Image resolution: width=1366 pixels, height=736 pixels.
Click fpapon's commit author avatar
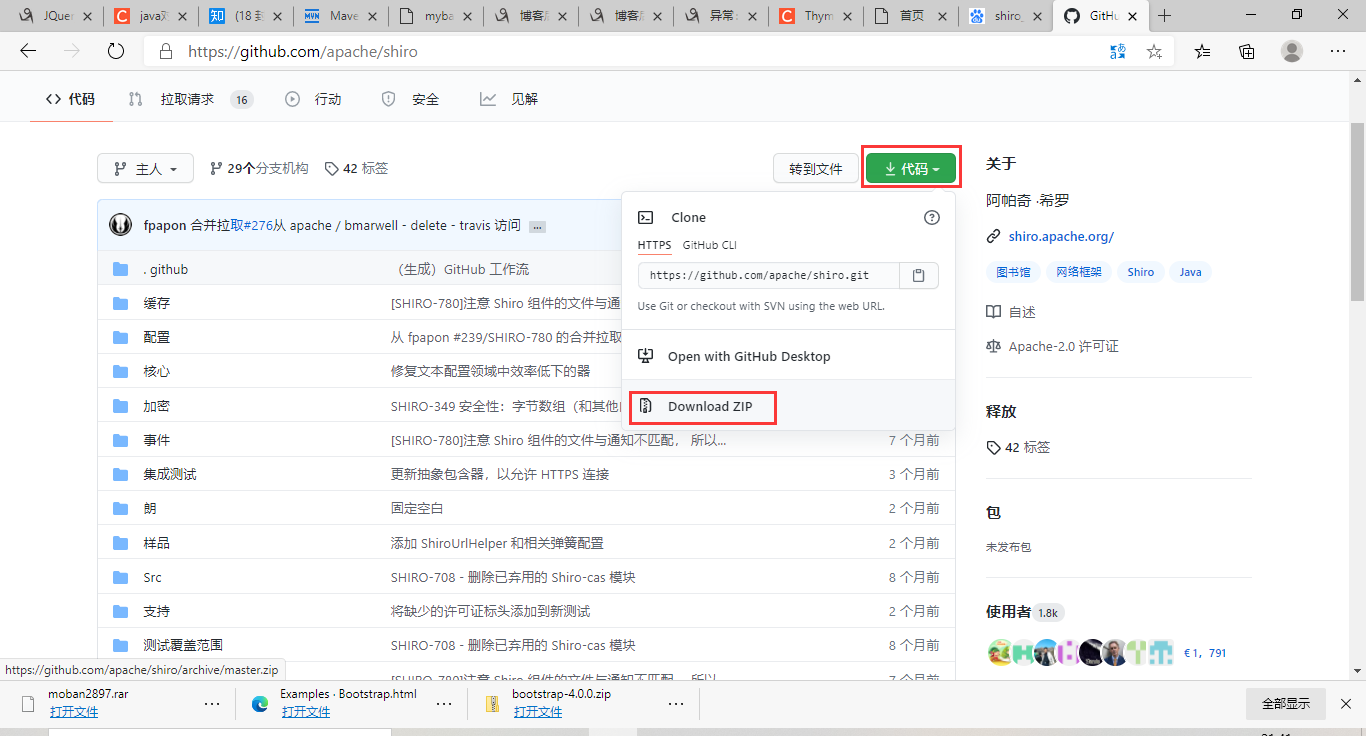point(120,225)
